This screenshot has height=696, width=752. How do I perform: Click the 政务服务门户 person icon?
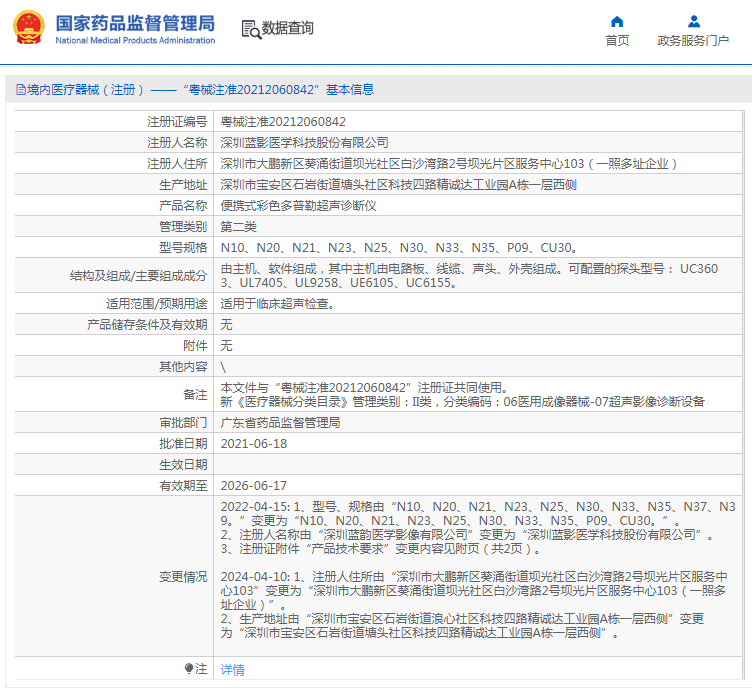click(693, 21)
